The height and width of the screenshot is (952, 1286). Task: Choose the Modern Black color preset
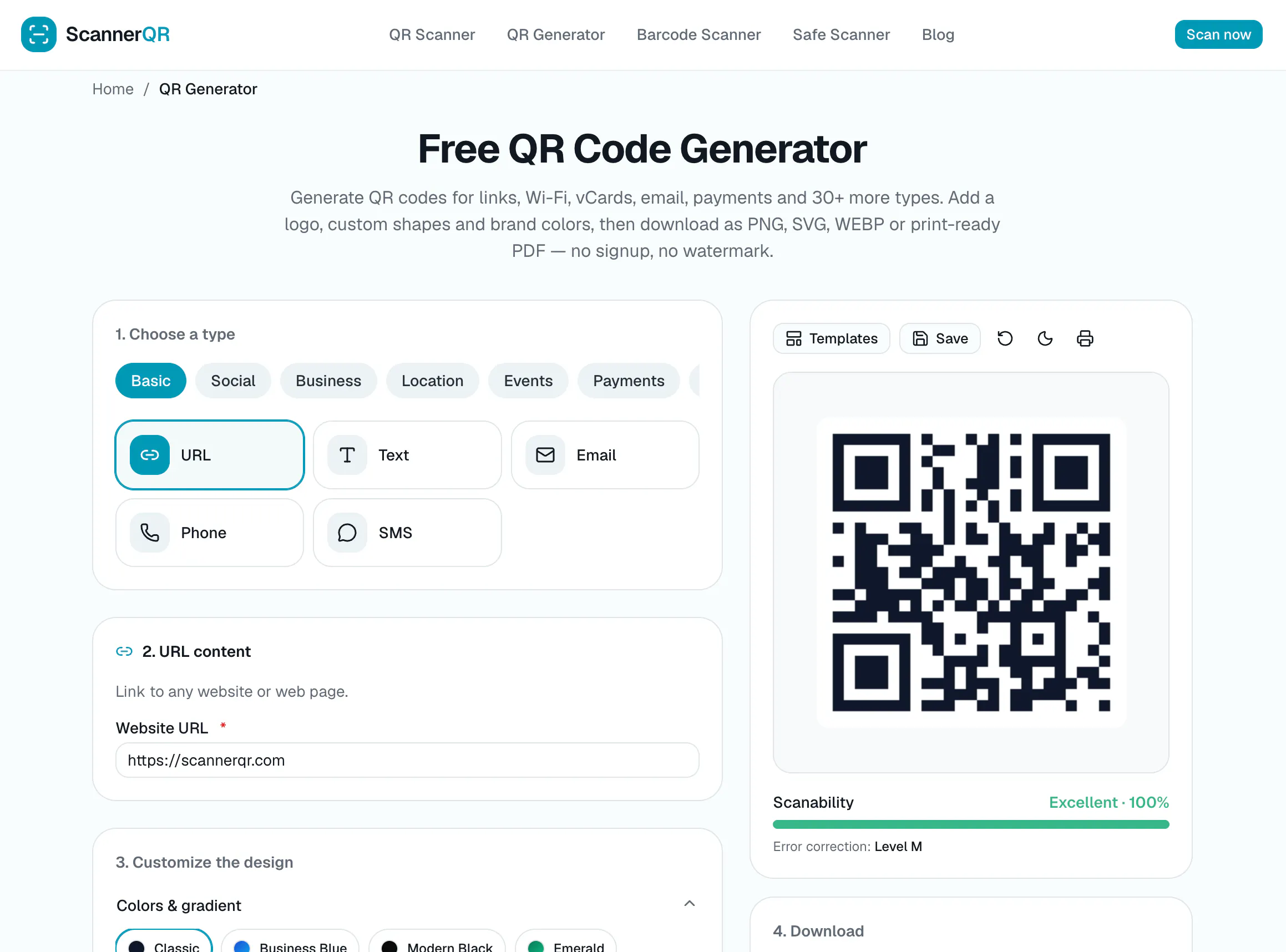point(437,941)
